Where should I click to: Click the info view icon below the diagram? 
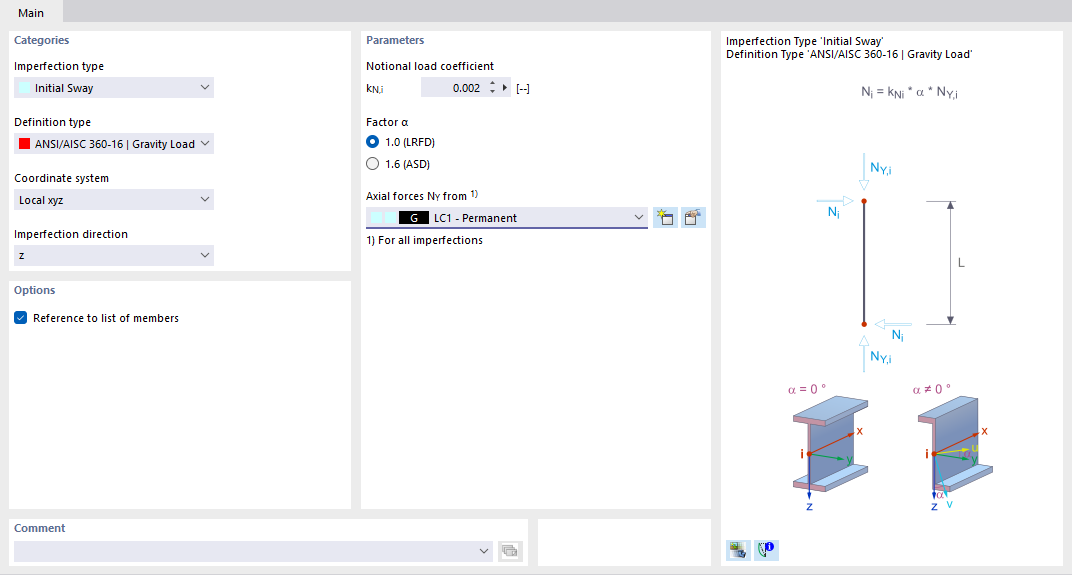(x=766, y=550)
